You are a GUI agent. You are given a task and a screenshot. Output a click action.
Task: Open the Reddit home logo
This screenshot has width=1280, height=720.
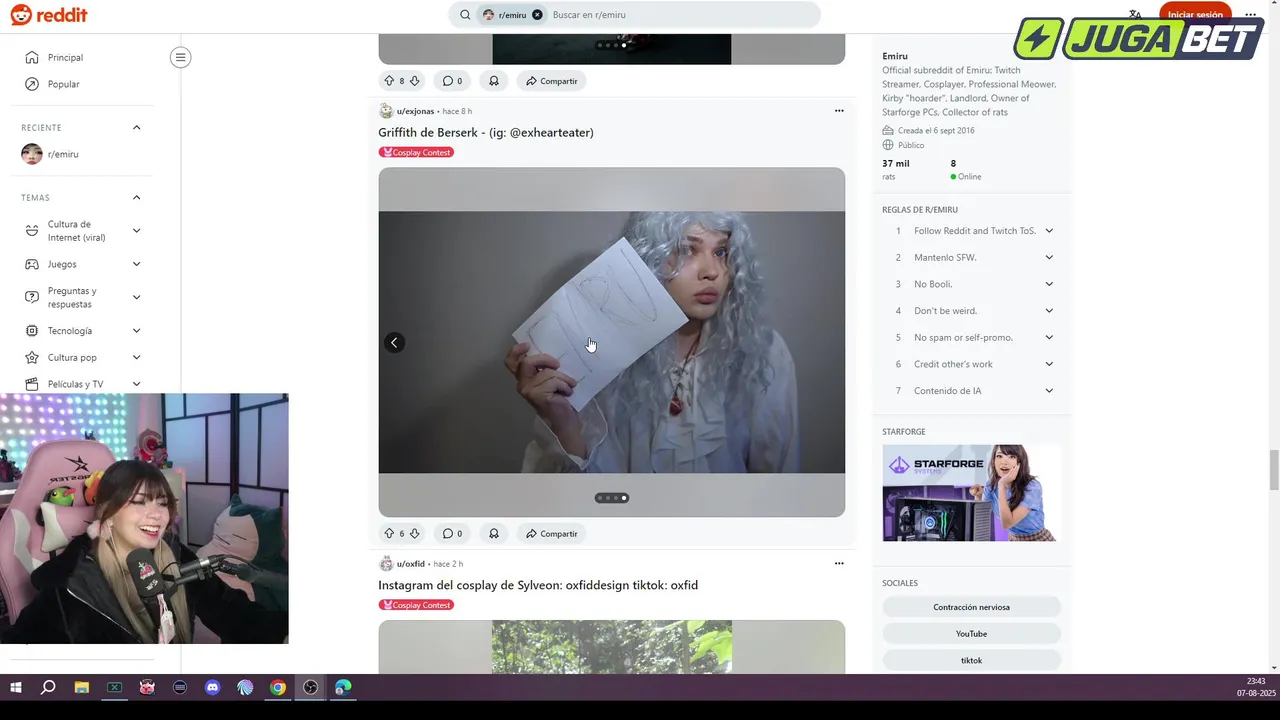pyautogui.click(x=49, y=15)
